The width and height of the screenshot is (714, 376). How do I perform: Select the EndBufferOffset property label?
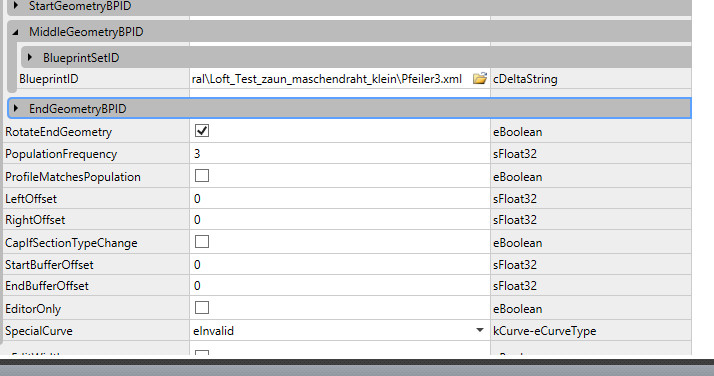click(x=47, y=286)
